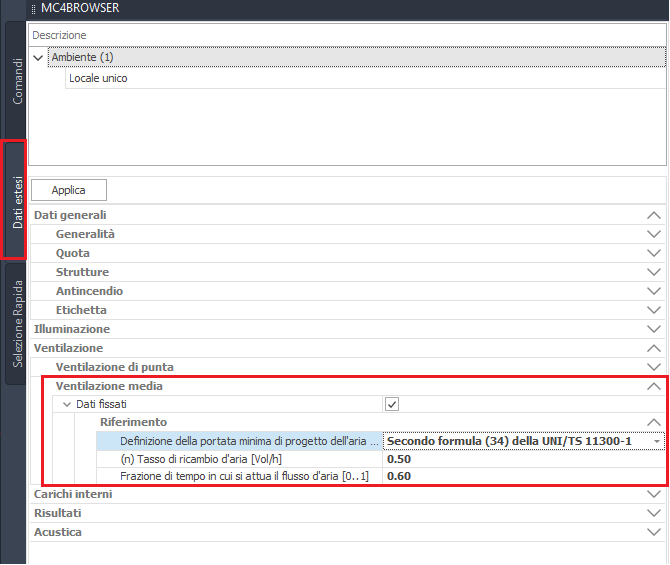Screen dimensions: 670x565
Task: Click the Tasso di ricambio d'aria value field
Action: pos(523,459)
